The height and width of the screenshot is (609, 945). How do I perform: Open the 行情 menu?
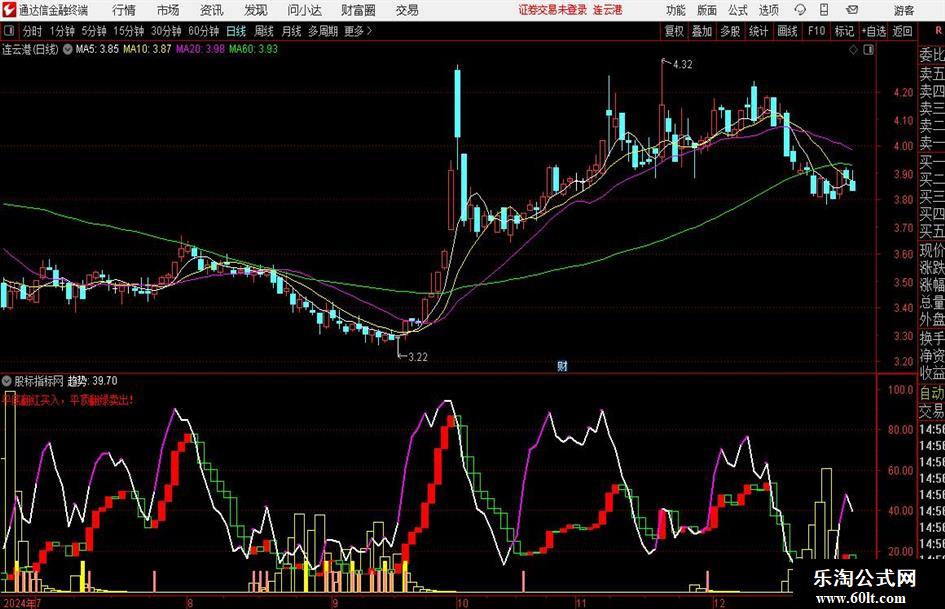[x=124, y=10]
